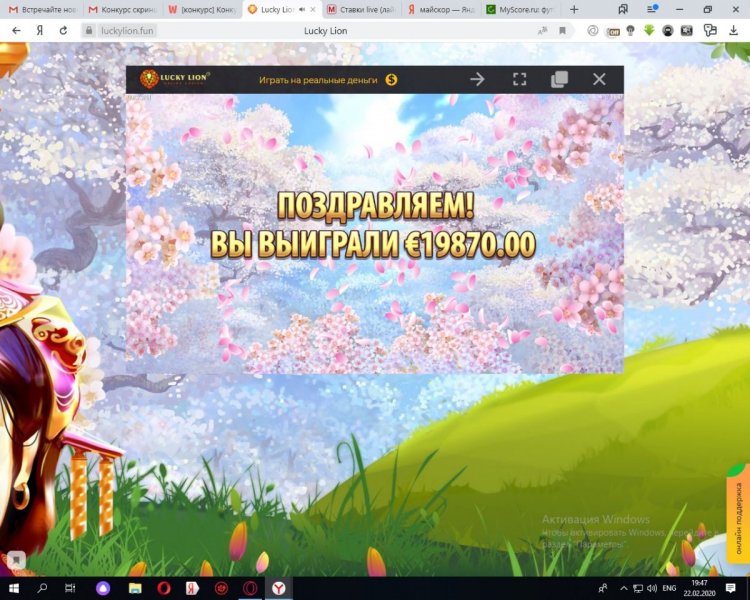The height and width of the screenshot is (600, 750).
Task: Close the game overlay with the X
Action: (x=599, y=79)
